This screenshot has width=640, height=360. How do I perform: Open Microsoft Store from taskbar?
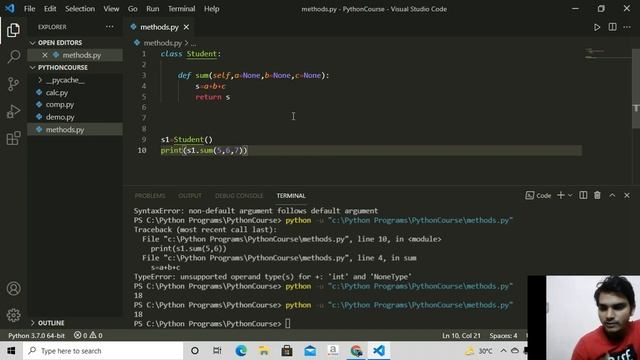coord(287,351)
